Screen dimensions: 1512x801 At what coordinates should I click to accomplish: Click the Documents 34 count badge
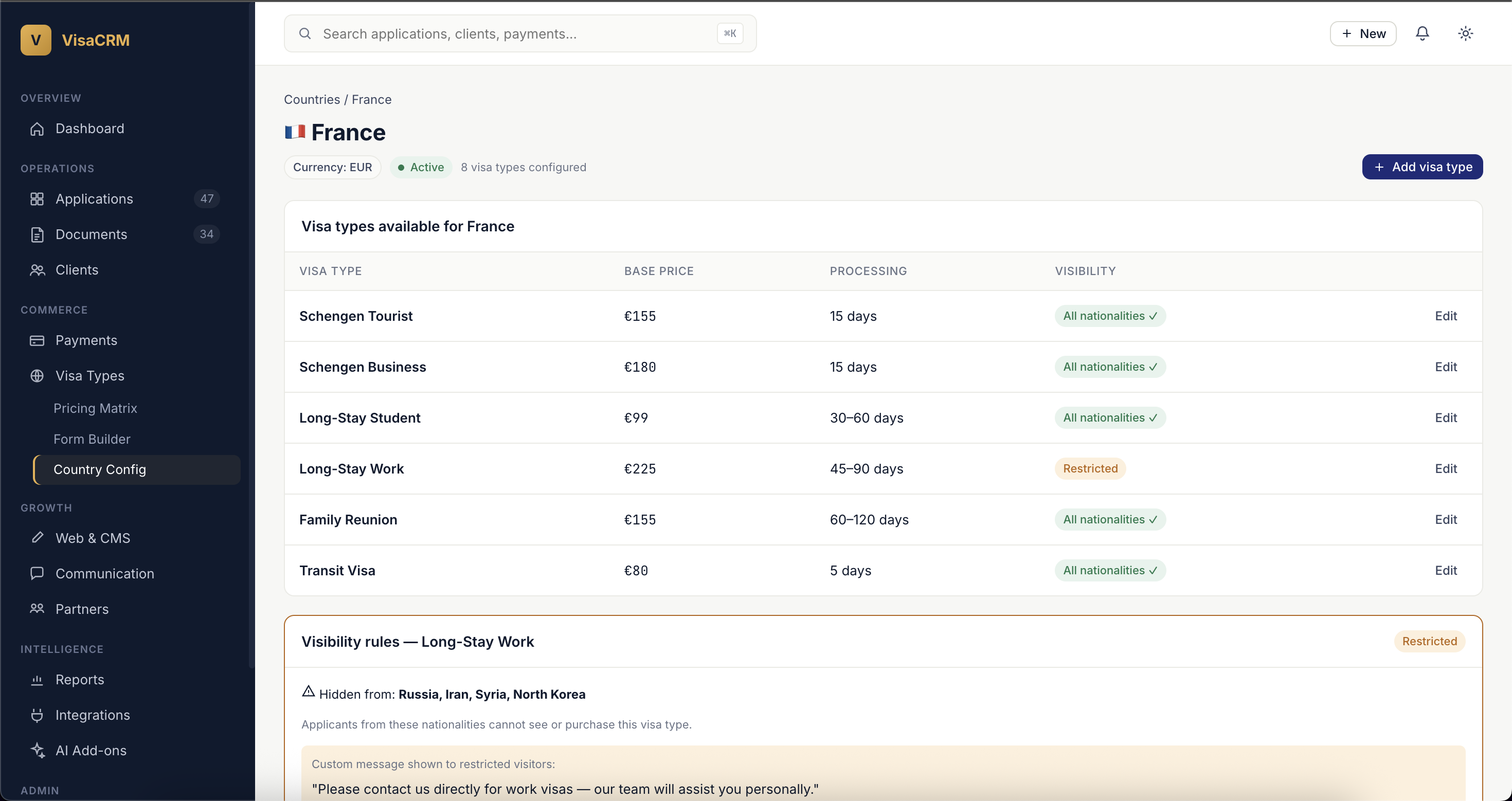(207, 235)
